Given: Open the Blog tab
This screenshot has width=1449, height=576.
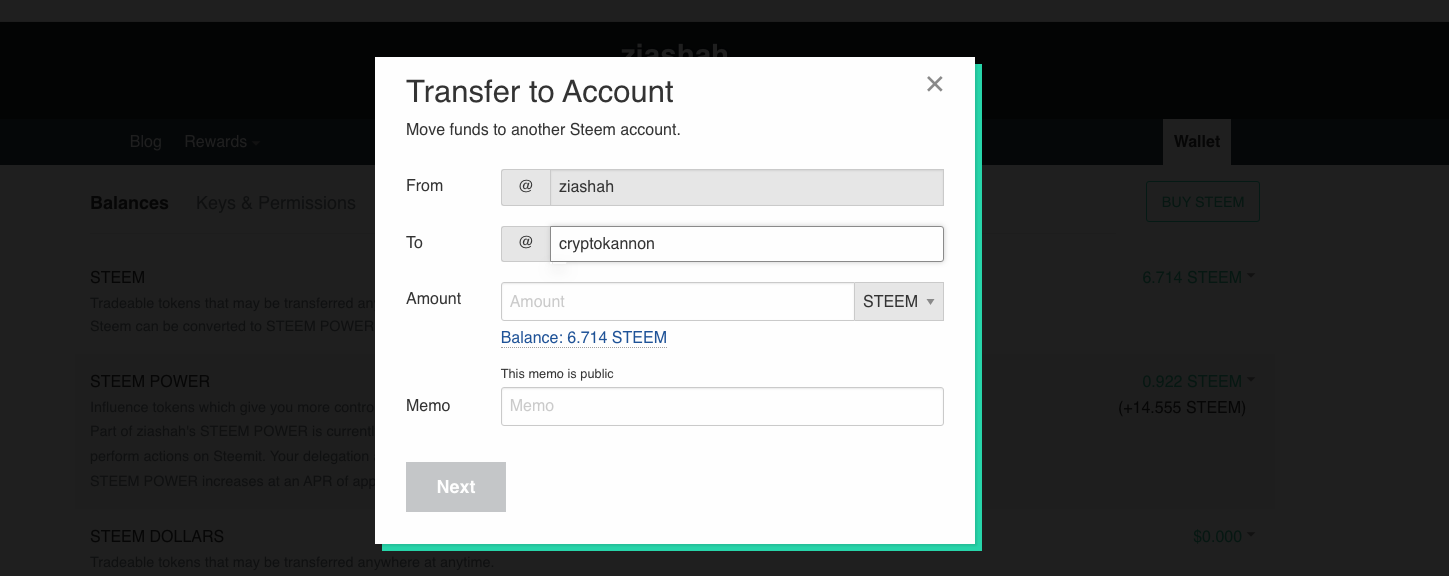Looking at the screenshot, I should (145, 142).
